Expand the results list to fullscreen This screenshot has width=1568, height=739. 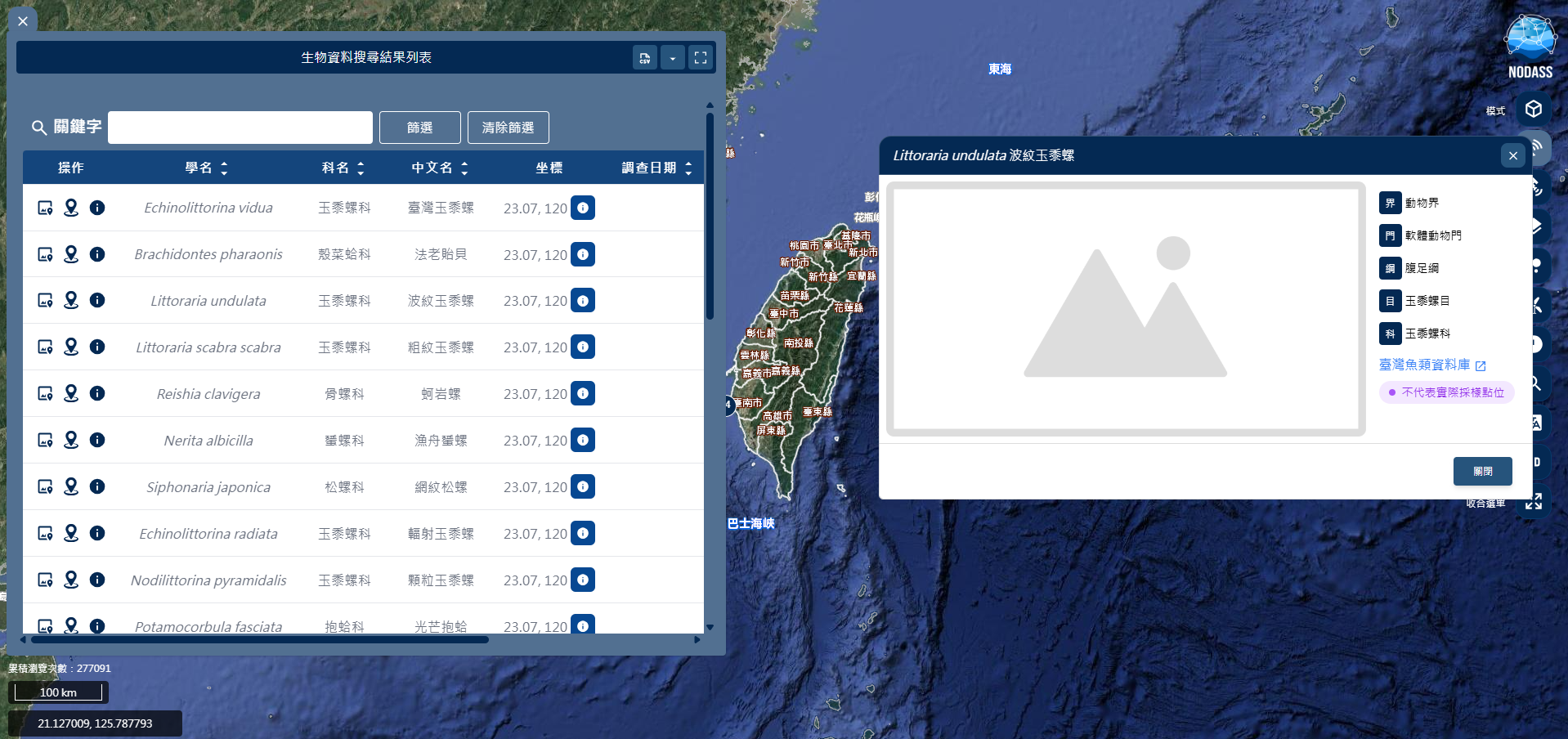pyautogui.click(x=701, y=58)
